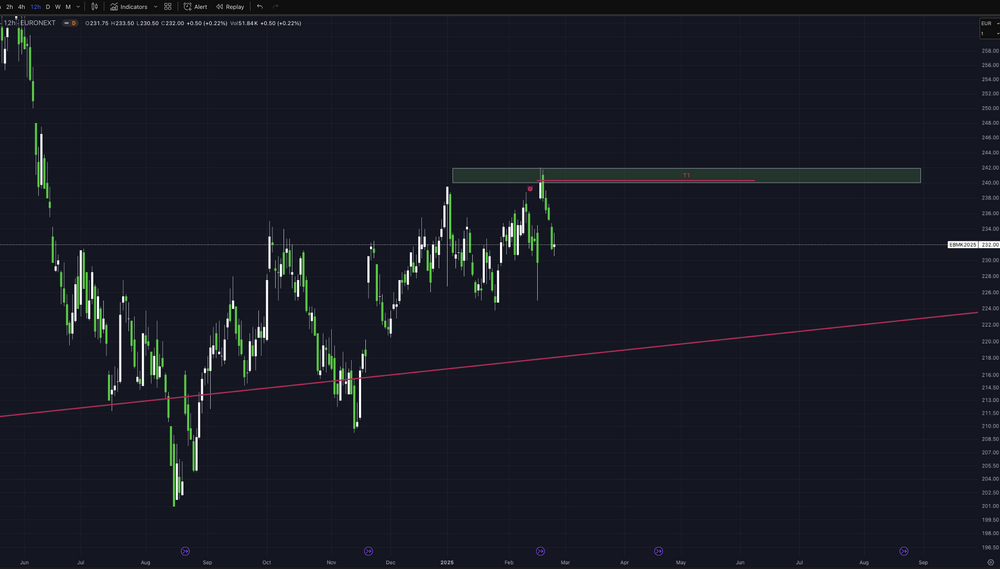Select the short red horizontal line under T1
Viewport: 1000px width, 569px height.
point(645,181)
